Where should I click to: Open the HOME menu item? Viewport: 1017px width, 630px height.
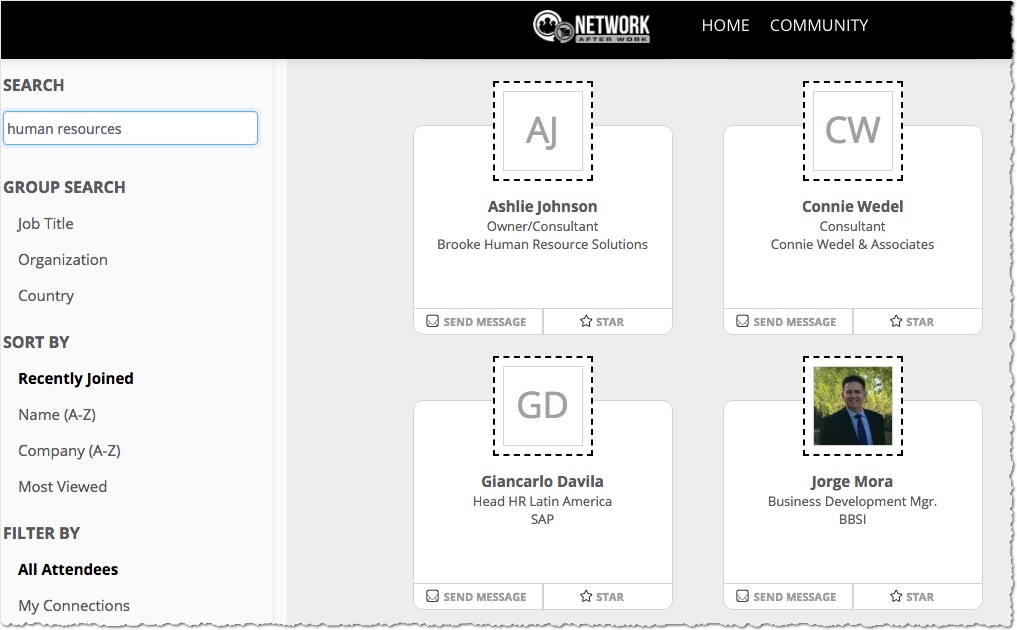725,26
